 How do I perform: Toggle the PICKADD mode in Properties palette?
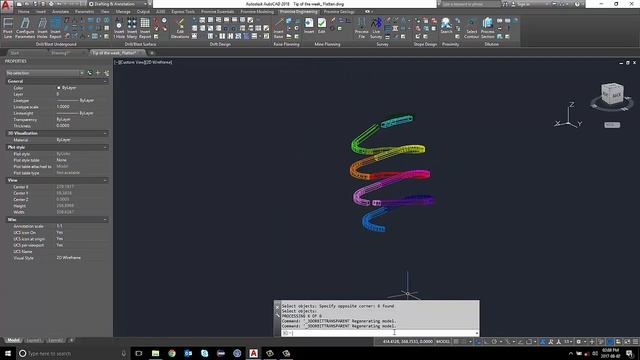tap(90, 73)
